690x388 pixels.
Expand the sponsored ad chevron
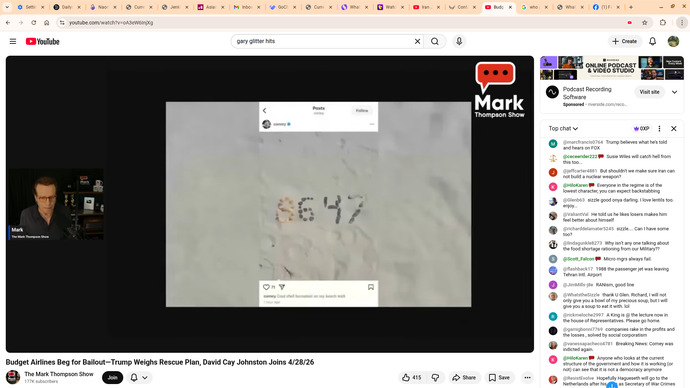coord(674,92)
